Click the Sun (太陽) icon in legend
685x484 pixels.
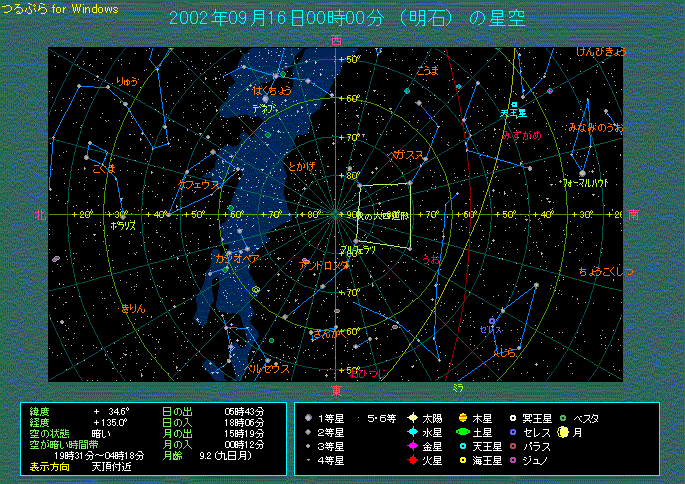click(412, 418)
